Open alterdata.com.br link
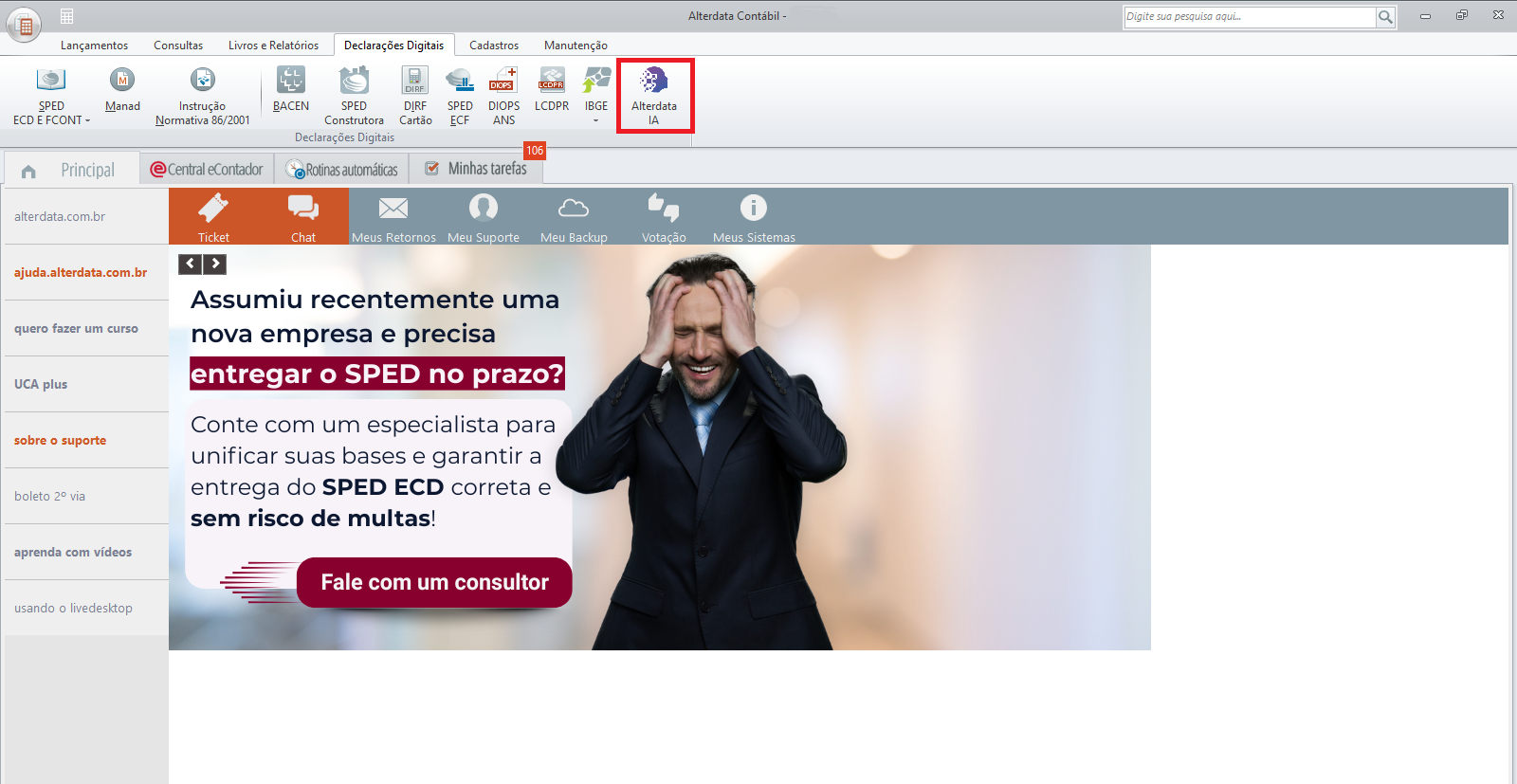Viewport: 1517px width, 784px height. tap(60, 217)
